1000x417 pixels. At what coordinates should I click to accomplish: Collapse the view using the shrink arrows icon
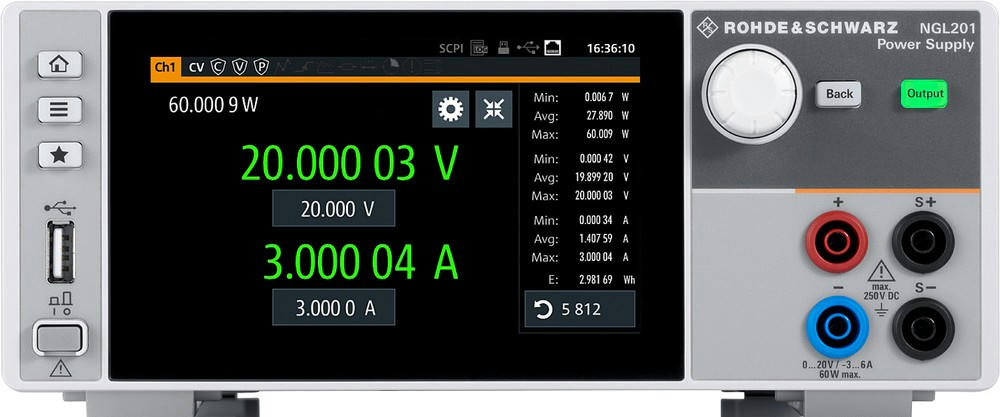pyautogui.click(x=493, y=109)
